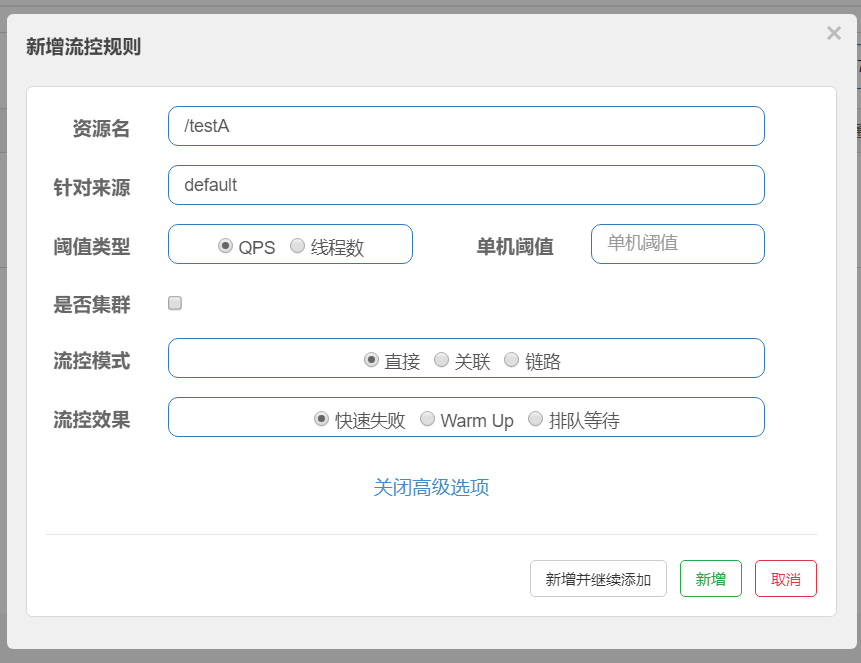Image resolution: width=861 pixels, height=663 pixels.
Task: Choose the Warm Up flow effect
Action: (x=425, y=419)
